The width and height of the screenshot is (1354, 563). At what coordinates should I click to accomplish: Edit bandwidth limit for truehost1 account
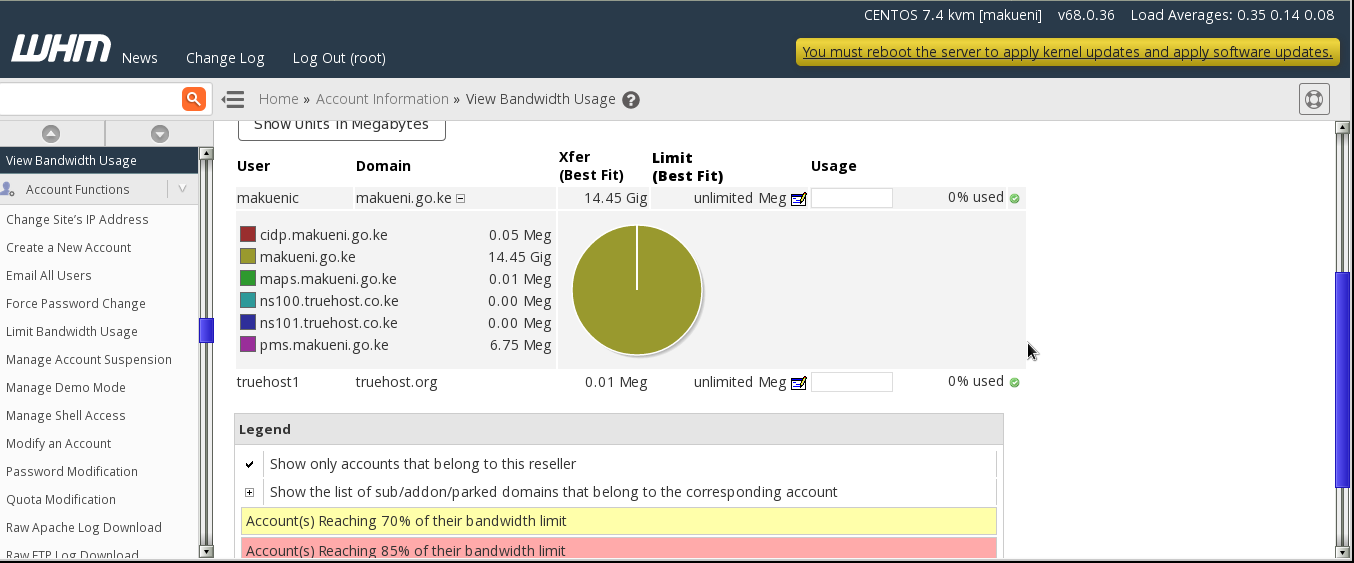coord(798,383)
